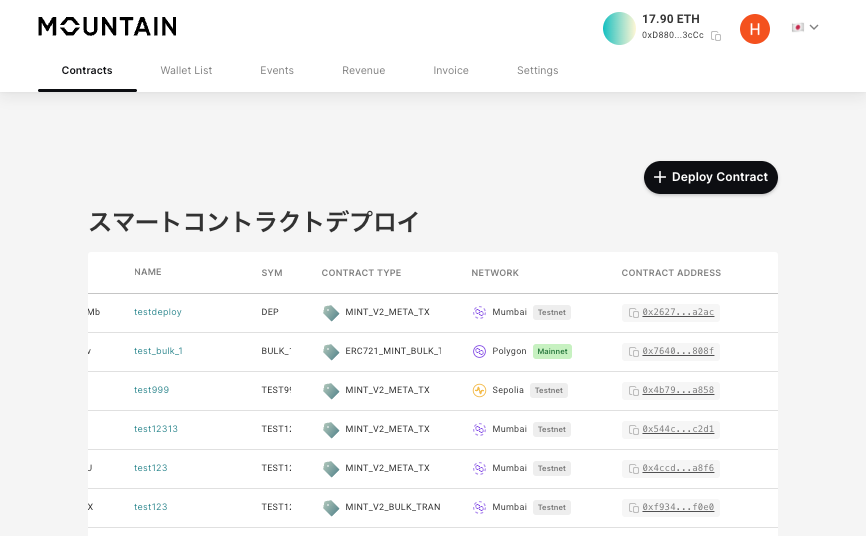Copy contract address 0x7640...808f
Viewport: 866px width, 536px height.
click(634, 352)
